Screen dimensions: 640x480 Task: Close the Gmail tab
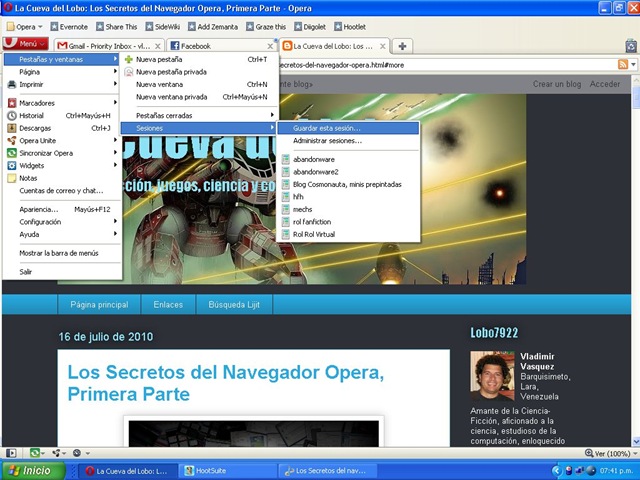[158, 47]
